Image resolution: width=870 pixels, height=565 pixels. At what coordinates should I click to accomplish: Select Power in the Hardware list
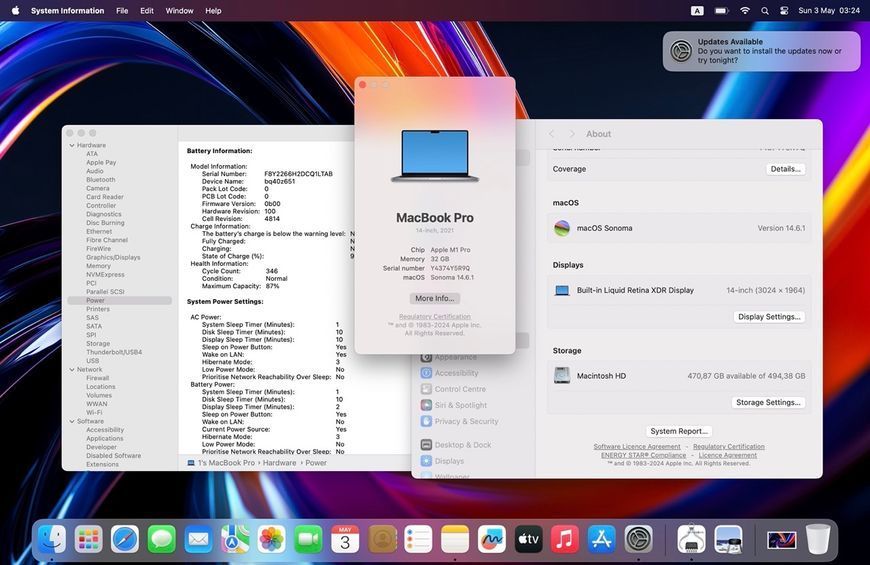click(119, 300)
